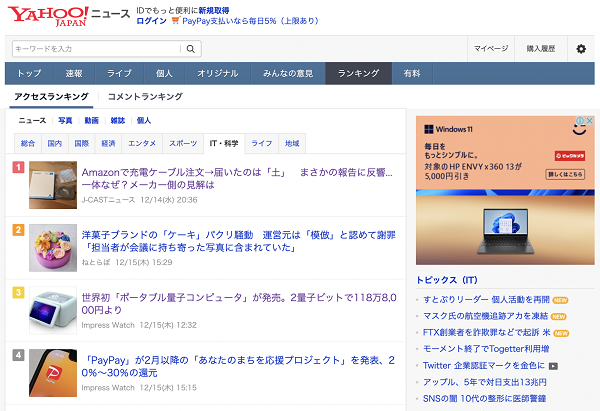Click the rank 2 badge
The width and height of the screenshot is (600, 411).
(18, 230)
